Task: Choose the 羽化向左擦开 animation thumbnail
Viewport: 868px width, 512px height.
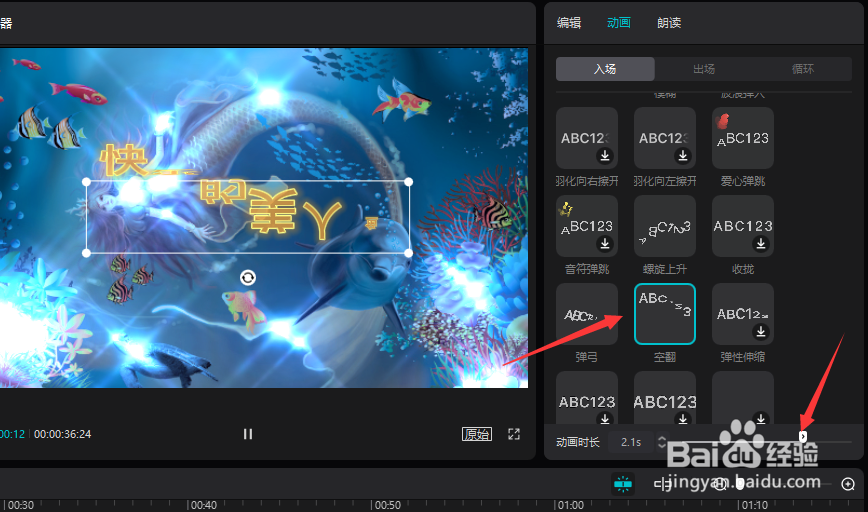Action: 665,138
